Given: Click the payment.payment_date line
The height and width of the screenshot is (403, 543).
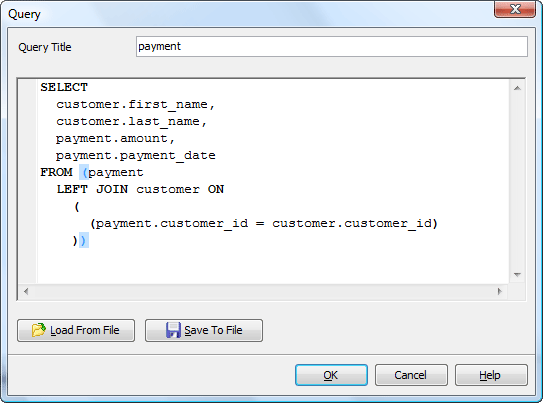Looking at the screenshot, I should point(135,155).
